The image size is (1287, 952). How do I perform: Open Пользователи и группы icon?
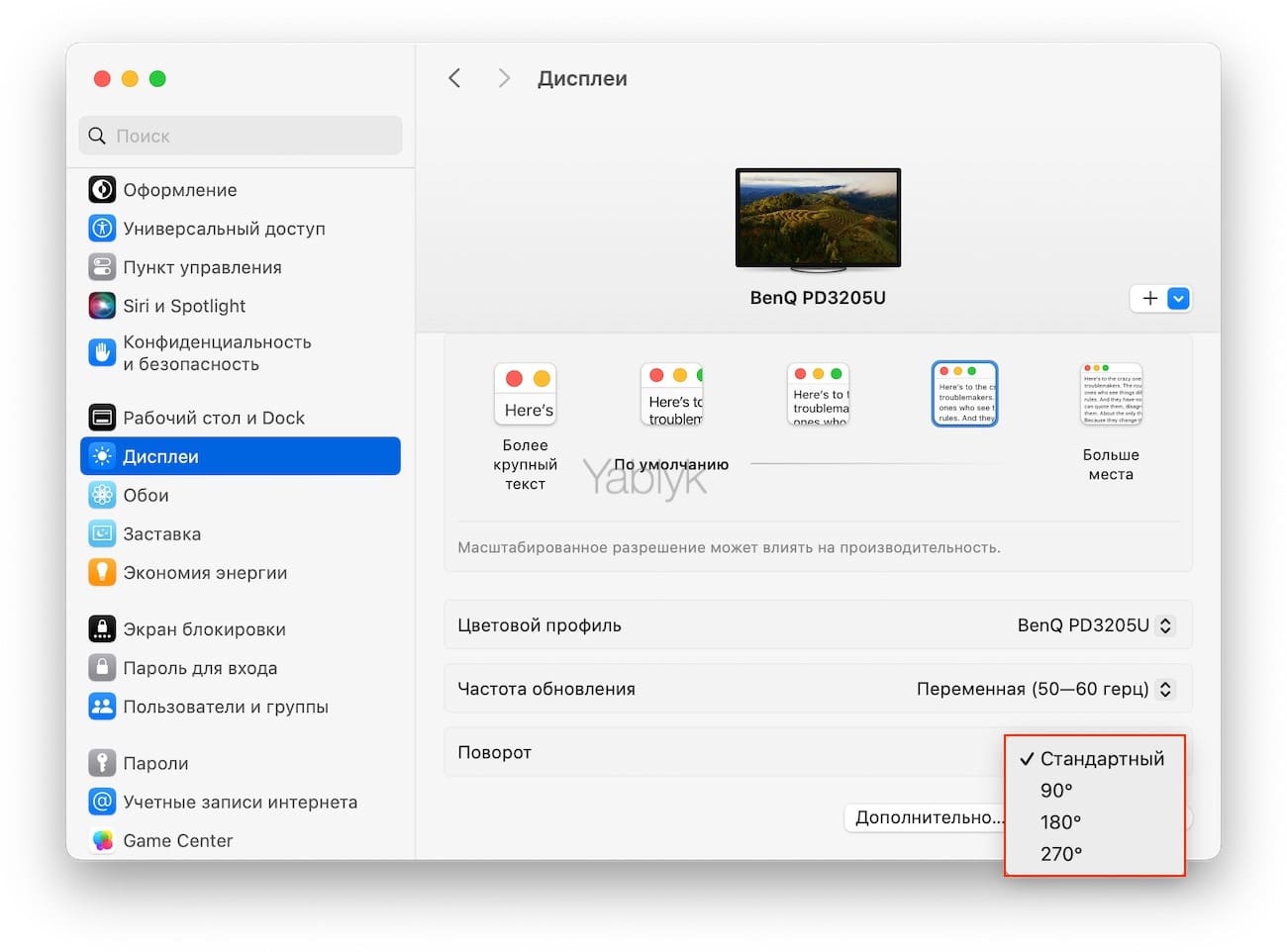coord(102,707)
